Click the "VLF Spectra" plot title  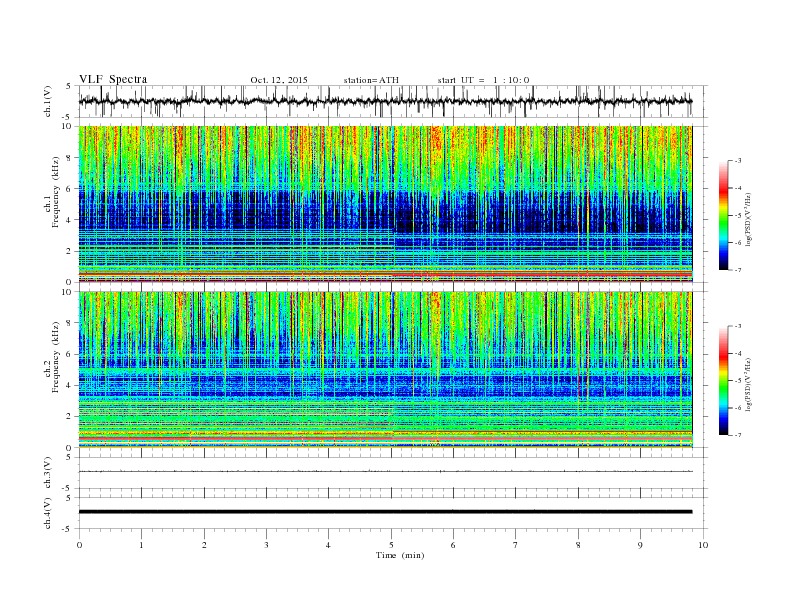point(113,79)
